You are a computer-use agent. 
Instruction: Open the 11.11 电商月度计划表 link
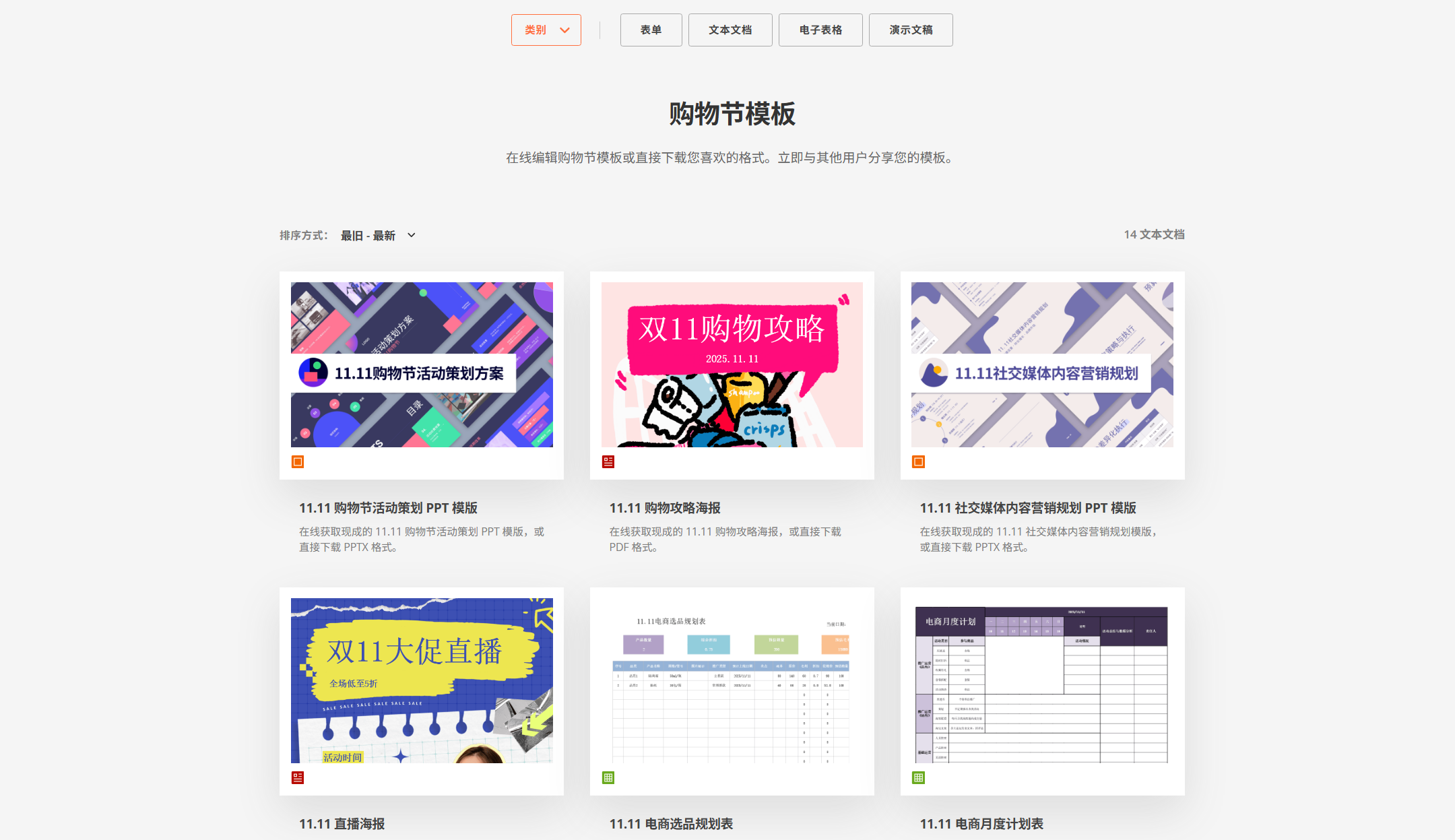[x=982, y=823]
